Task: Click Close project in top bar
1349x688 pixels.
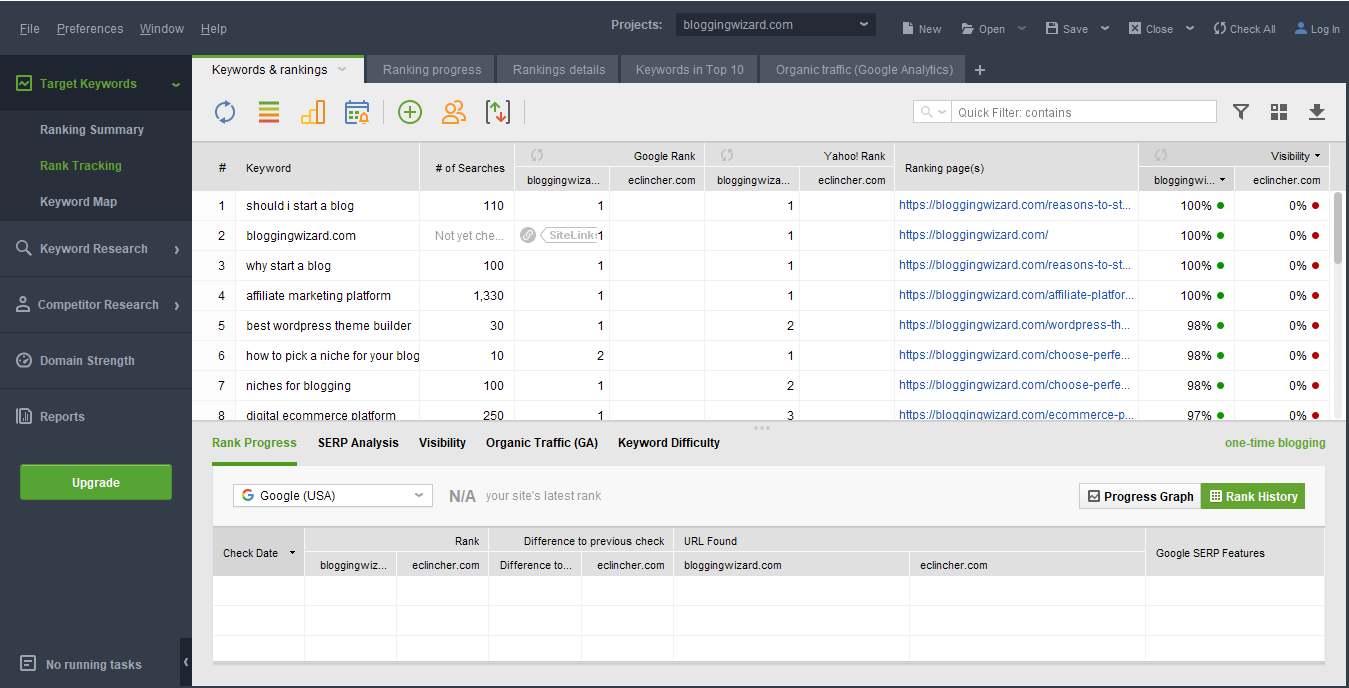Action: pyautogui.click(x=1150, y=29)
